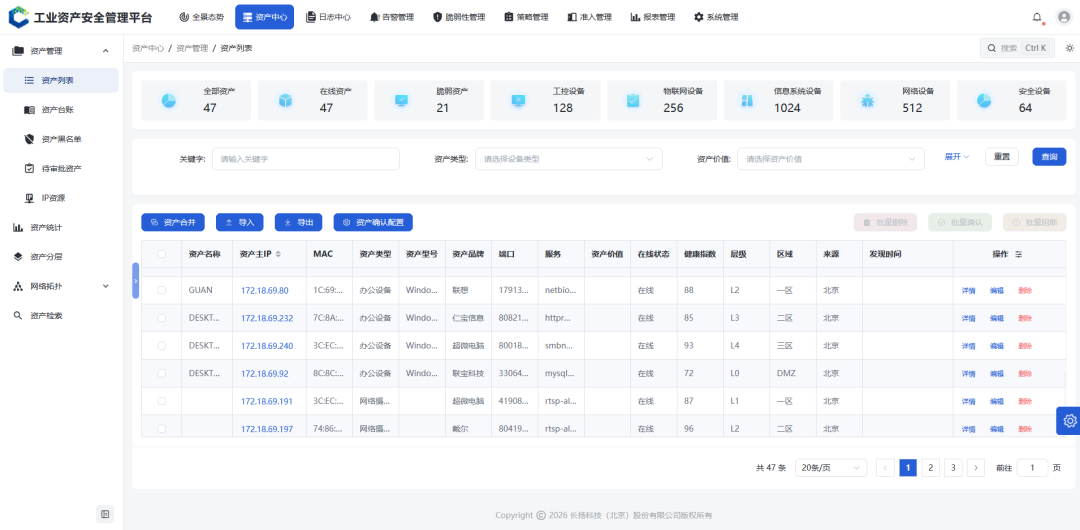Check the row for 172.18.69.240
Screen dimensions: 1080x530
(x=162, y=345)
